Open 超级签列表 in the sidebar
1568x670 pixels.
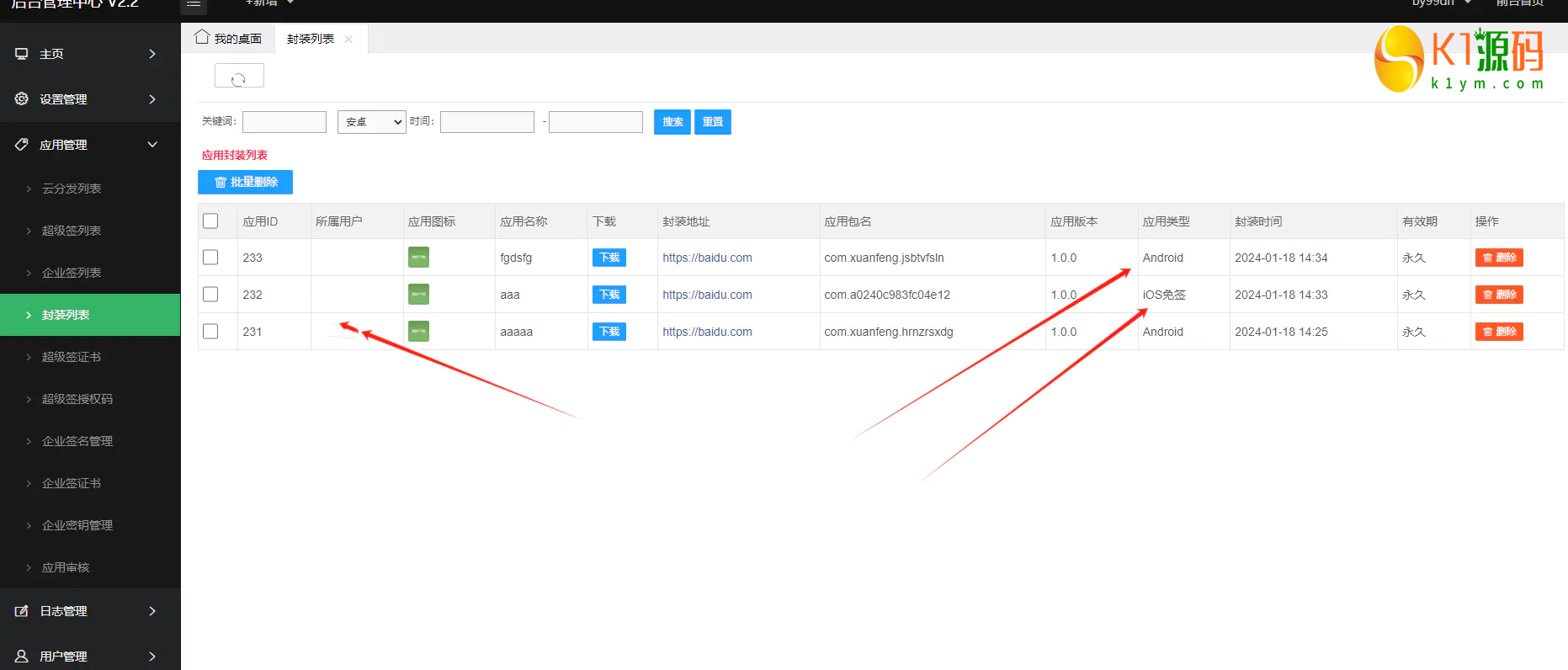tap(90, 231)
